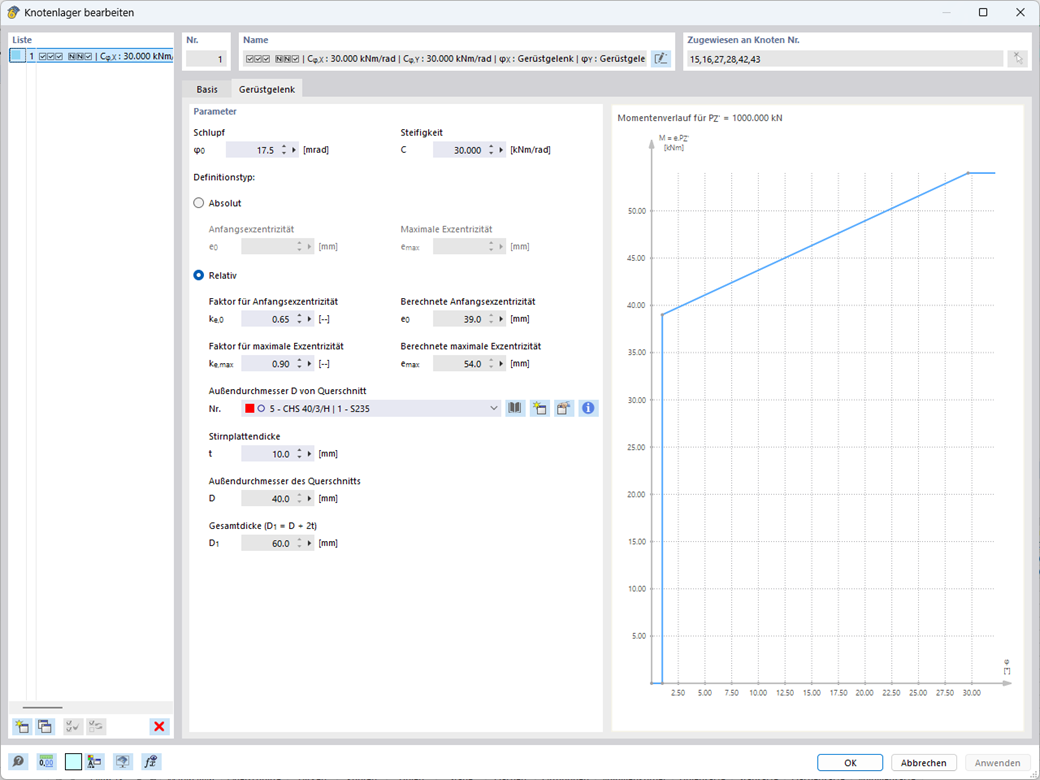Create new cross-section icon beside Nr. dropdown

(x=539, y=409)
